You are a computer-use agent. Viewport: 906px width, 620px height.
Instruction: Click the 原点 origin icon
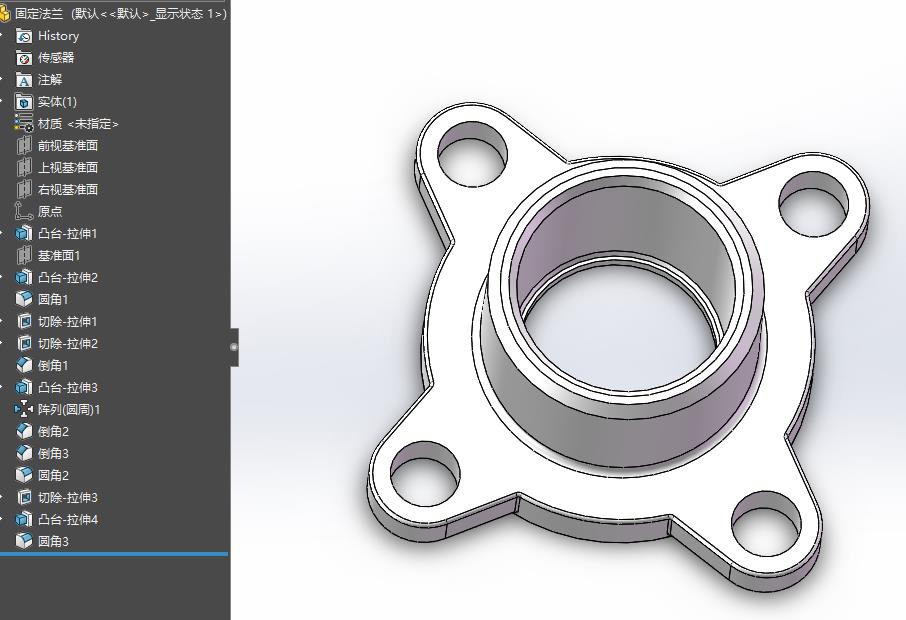tap(24, 211)
